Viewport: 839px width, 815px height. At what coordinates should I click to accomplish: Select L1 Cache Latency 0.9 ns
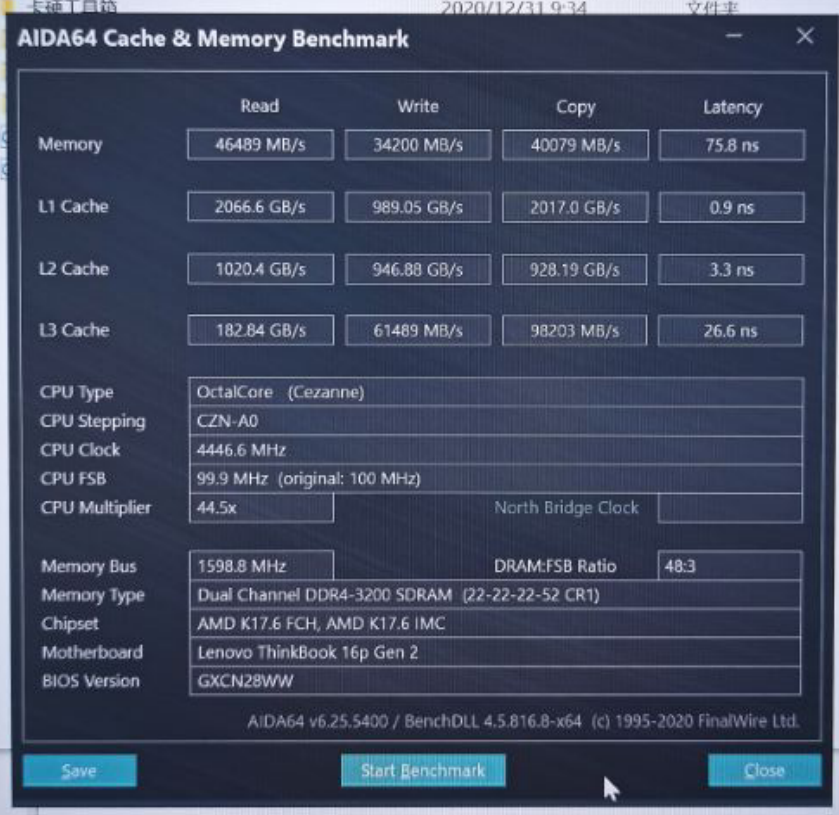point(731,207)
